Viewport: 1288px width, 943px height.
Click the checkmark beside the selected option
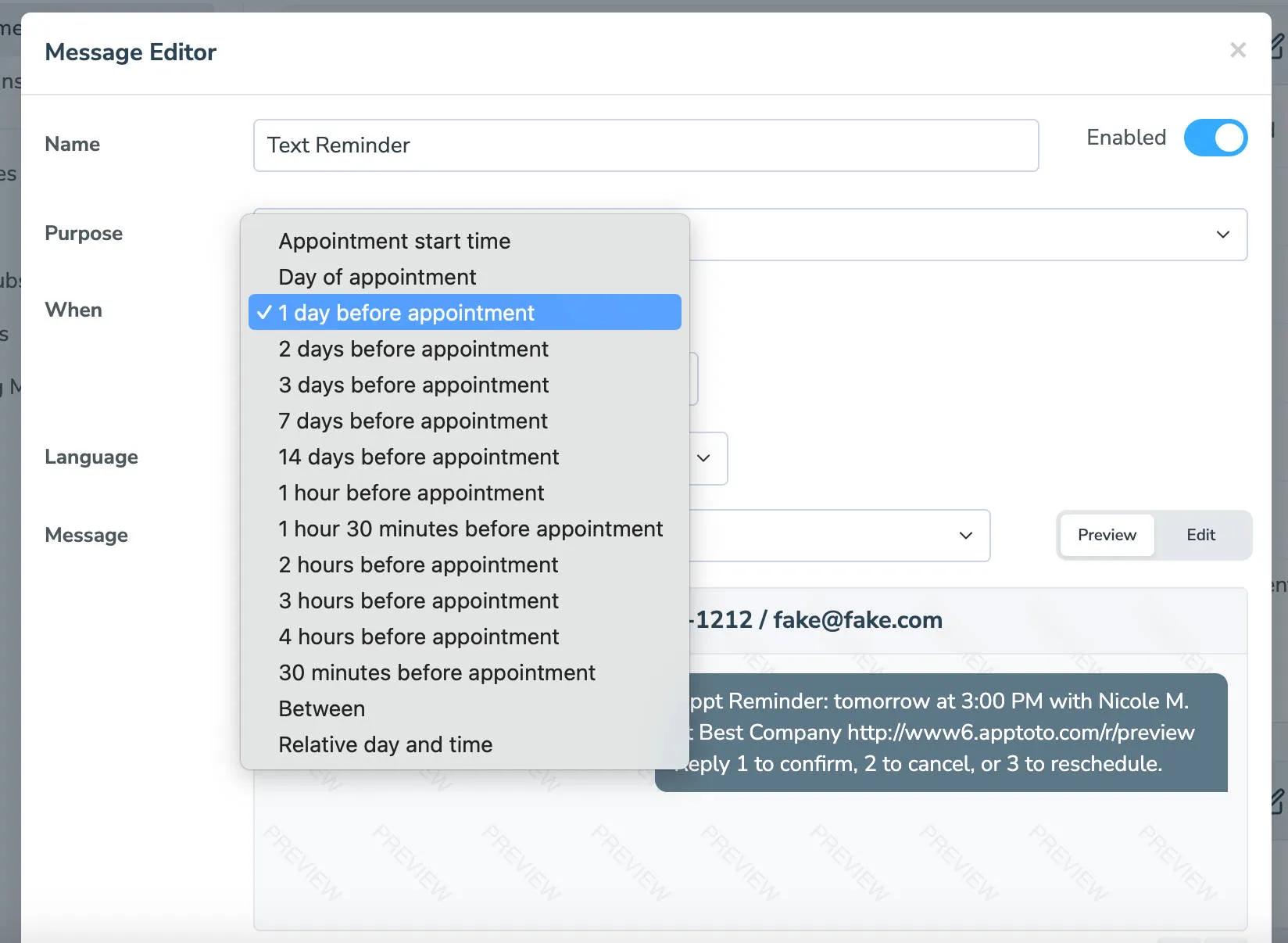pyautogui.click(x=263, y=312)
